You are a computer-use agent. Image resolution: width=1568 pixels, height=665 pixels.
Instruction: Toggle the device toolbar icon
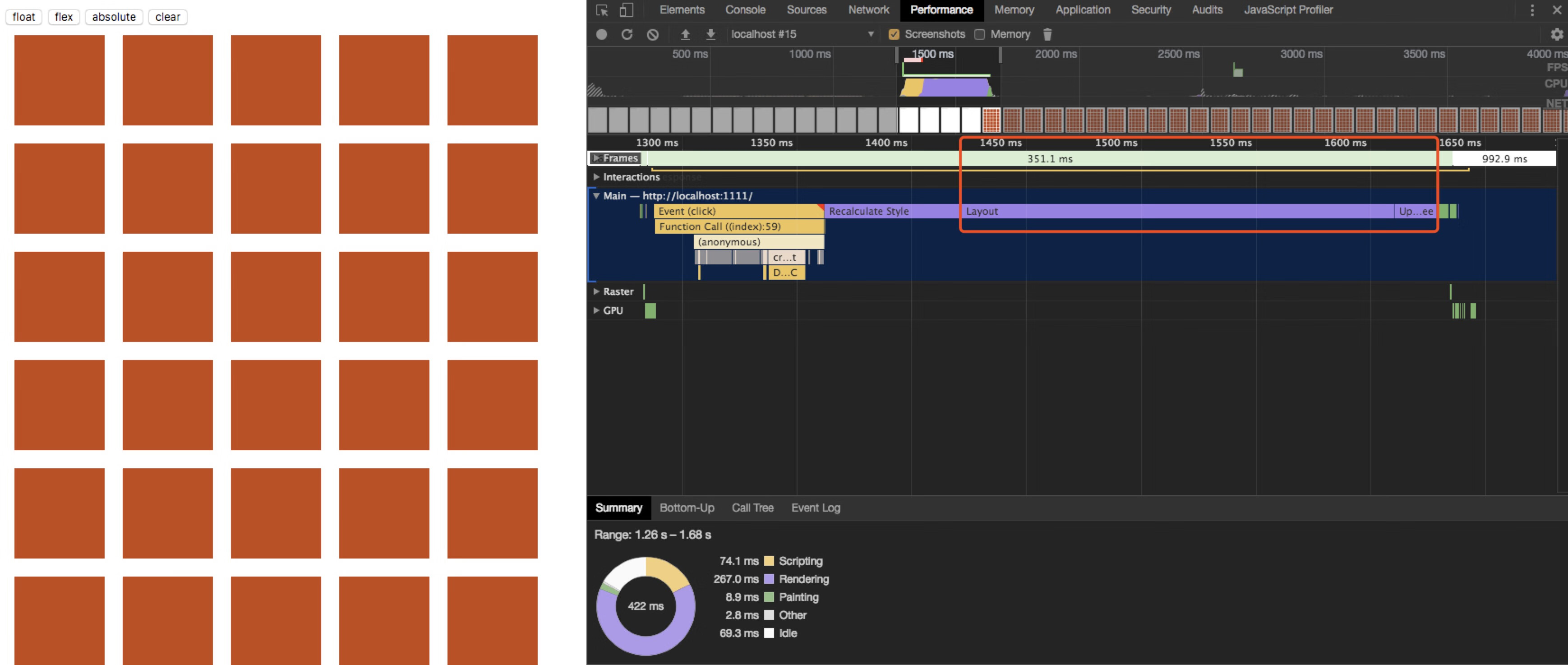(626, 10)
